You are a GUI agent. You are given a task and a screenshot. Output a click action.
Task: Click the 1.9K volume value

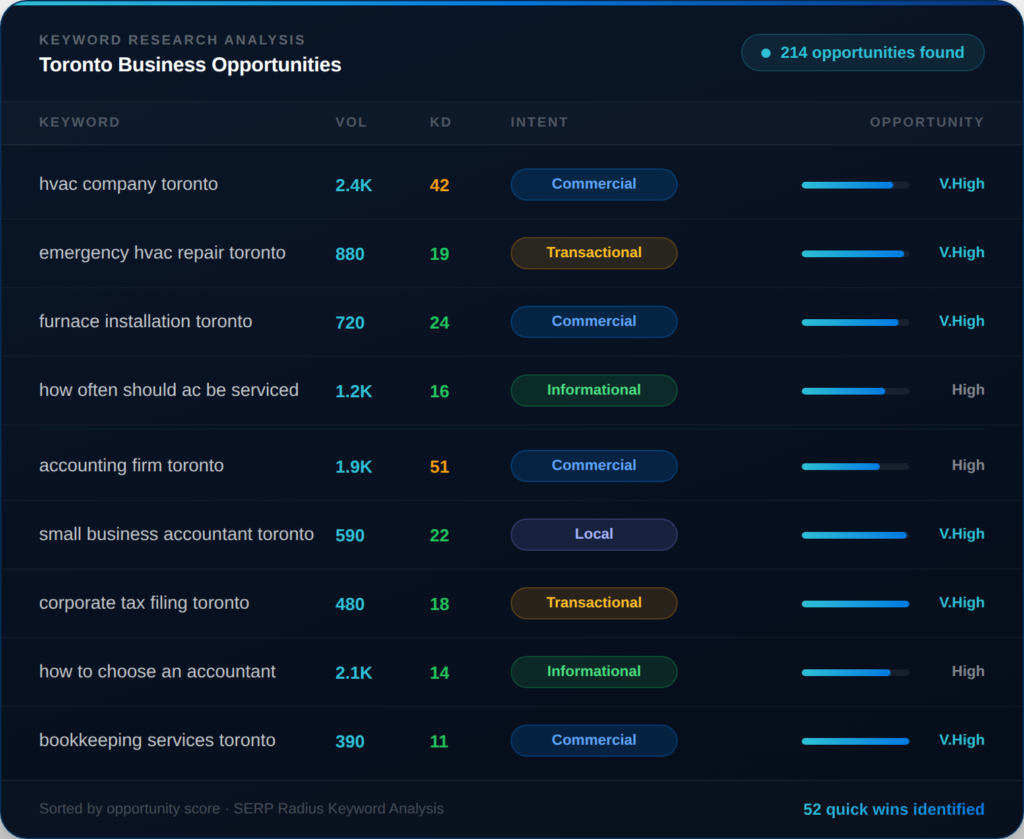tap(353, 467)
